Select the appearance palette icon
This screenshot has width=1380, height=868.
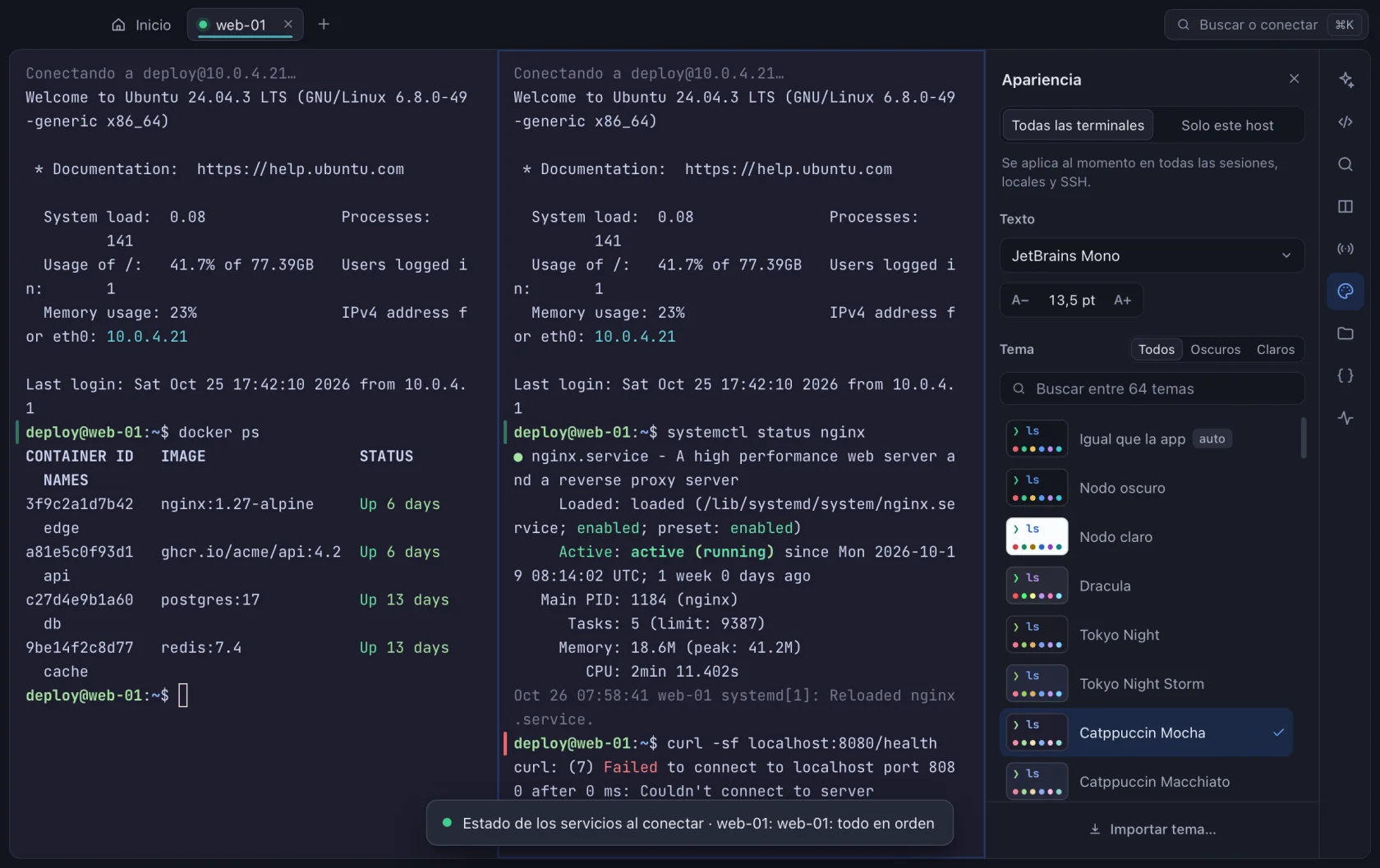1345,291
